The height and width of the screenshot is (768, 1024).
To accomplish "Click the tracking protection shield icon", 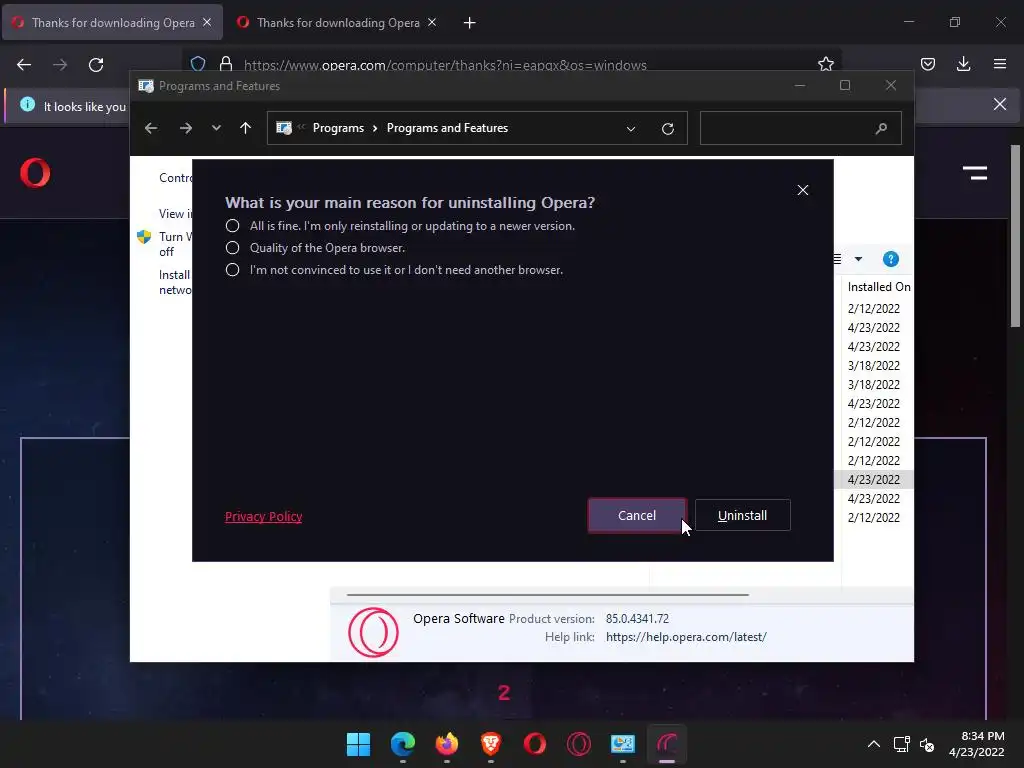I will coord(198,64).
